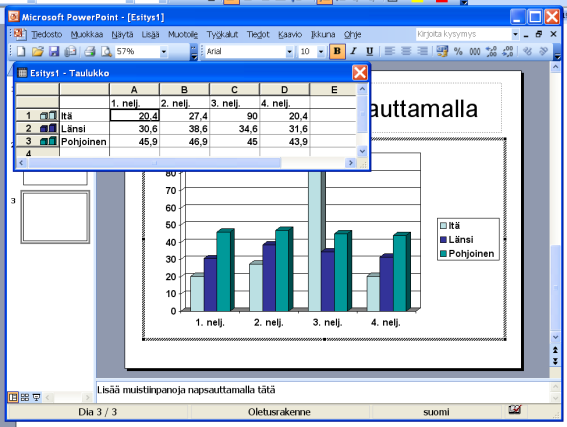The height and width of the screenshot is (427, 567).
Task: Open the Ohje menu
Action: click(x=353, y=34)
